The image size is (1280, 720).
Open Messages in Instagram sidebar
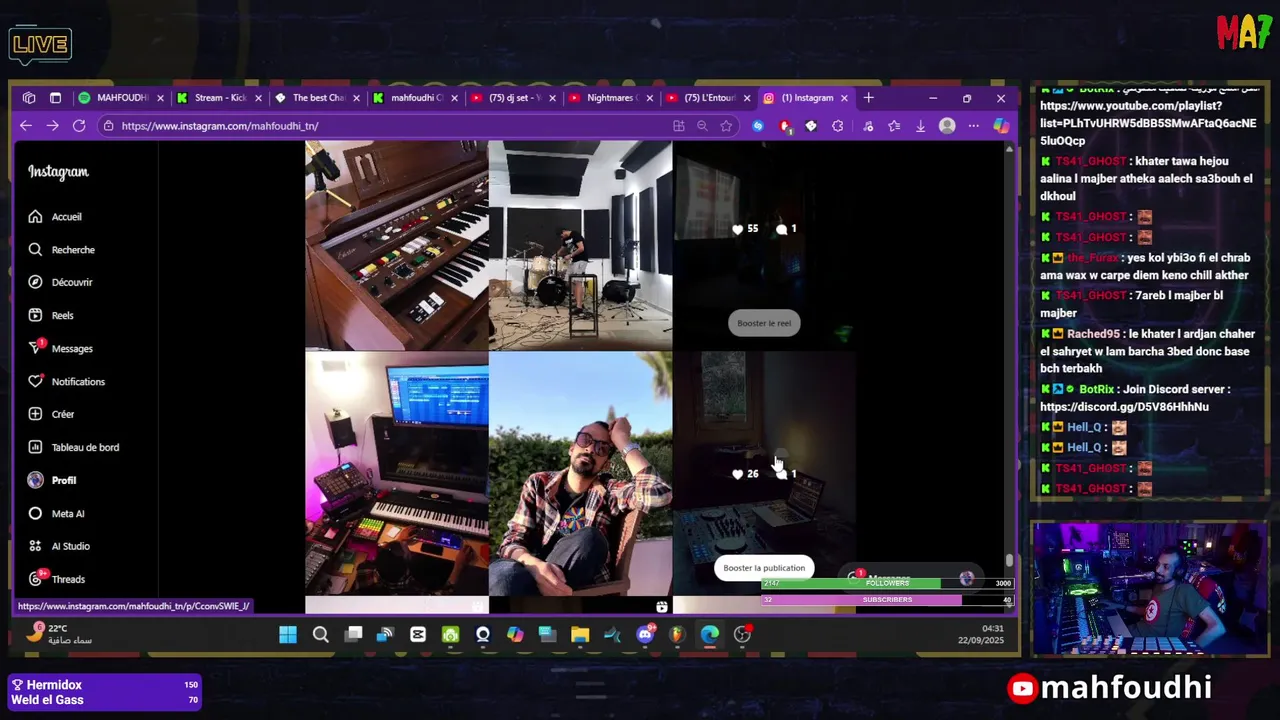(x=60, y=348)
